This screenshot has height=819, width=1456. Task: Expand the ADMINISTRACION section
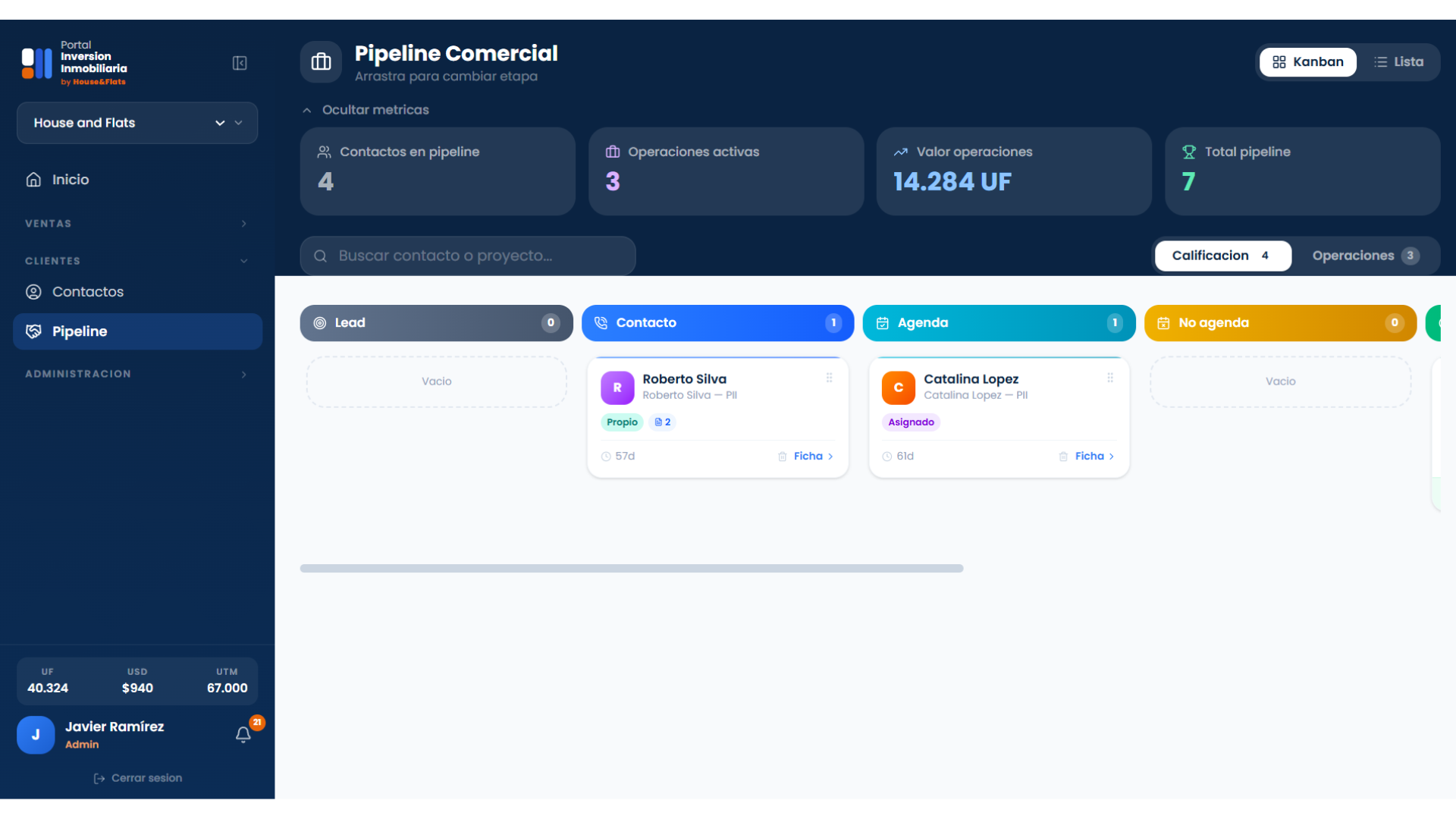click(137, 375)
